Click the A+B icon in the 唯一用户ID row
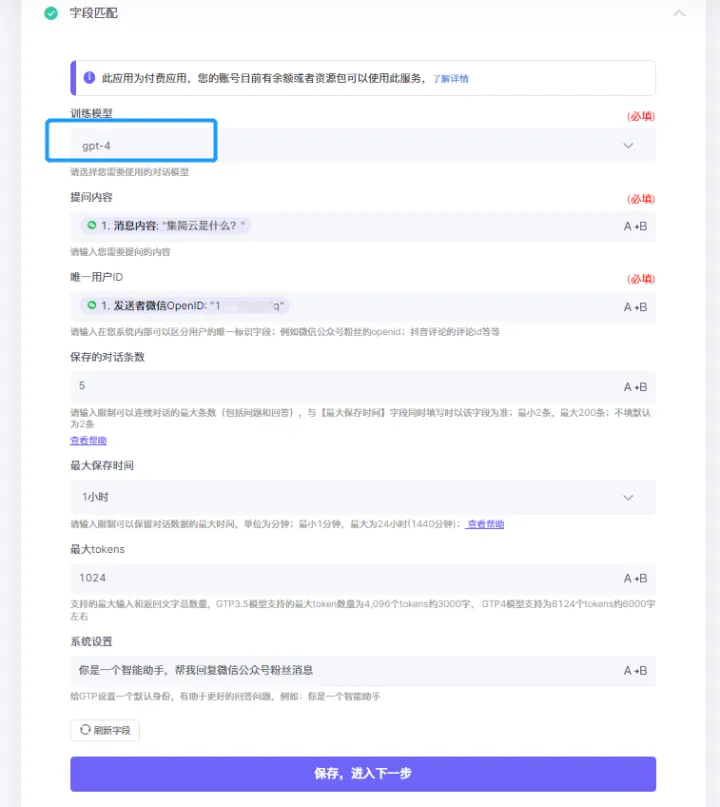This screenshot has width=720, height=807. (x=635, y=307)
